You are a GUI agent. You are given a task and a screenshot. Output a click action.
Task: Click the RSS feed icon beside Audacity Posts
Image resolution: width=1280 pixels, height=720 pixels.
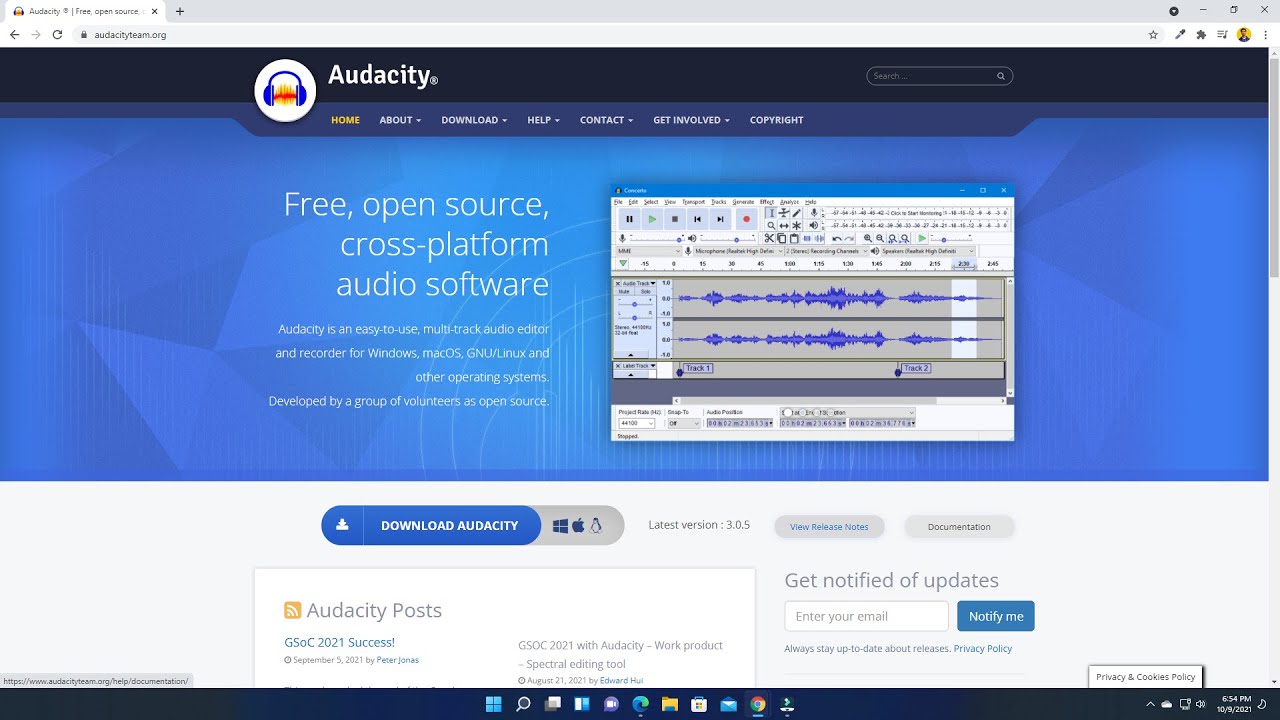click(293, 610)
